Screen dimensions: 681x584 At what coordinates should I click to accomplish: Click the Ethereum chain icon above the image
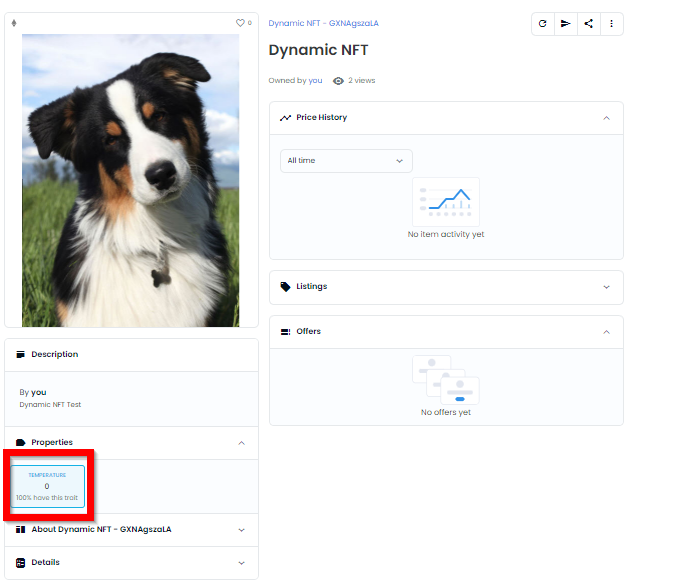click(14, 23)
